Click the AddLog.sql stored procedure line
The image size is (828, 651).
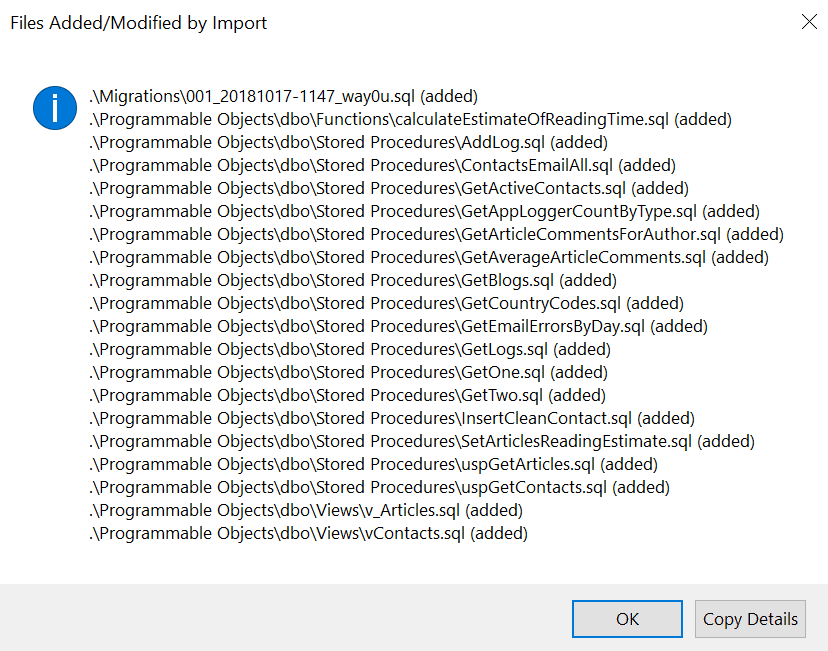coord(349,143)
